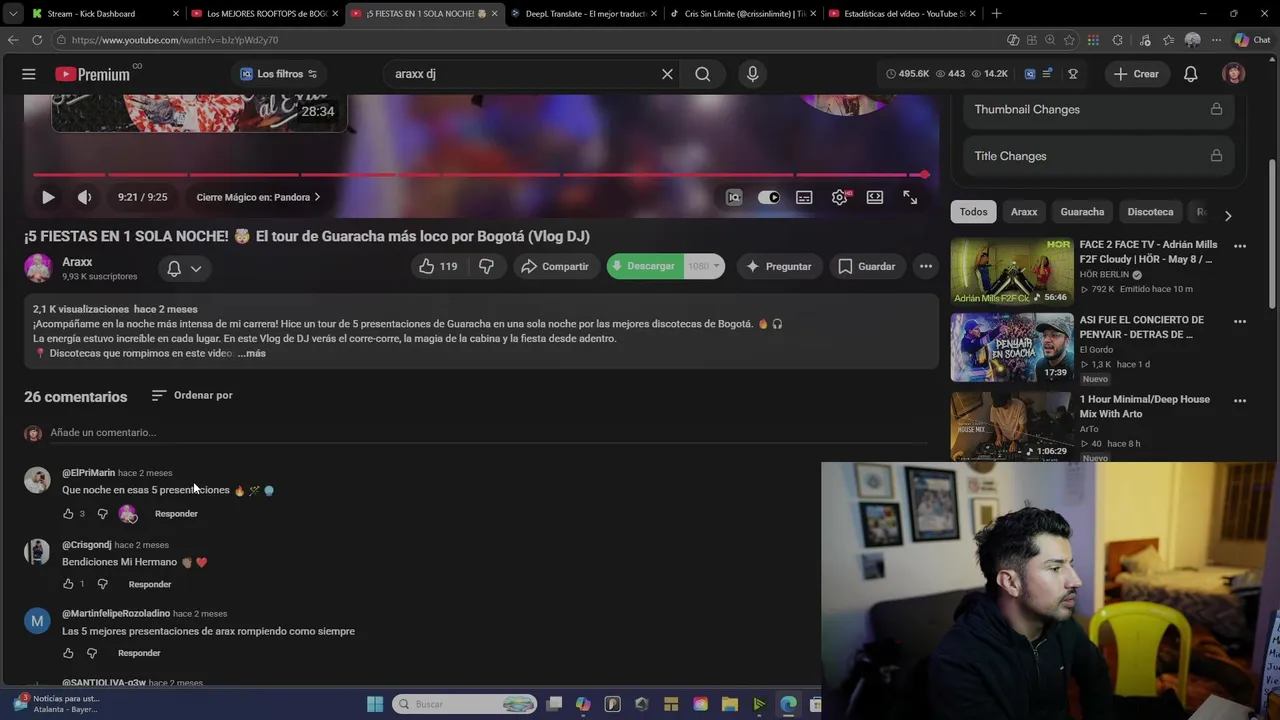Open the YouTube account avatar menu
The width and height of the screenshot is (1280, 720).
1233,74
